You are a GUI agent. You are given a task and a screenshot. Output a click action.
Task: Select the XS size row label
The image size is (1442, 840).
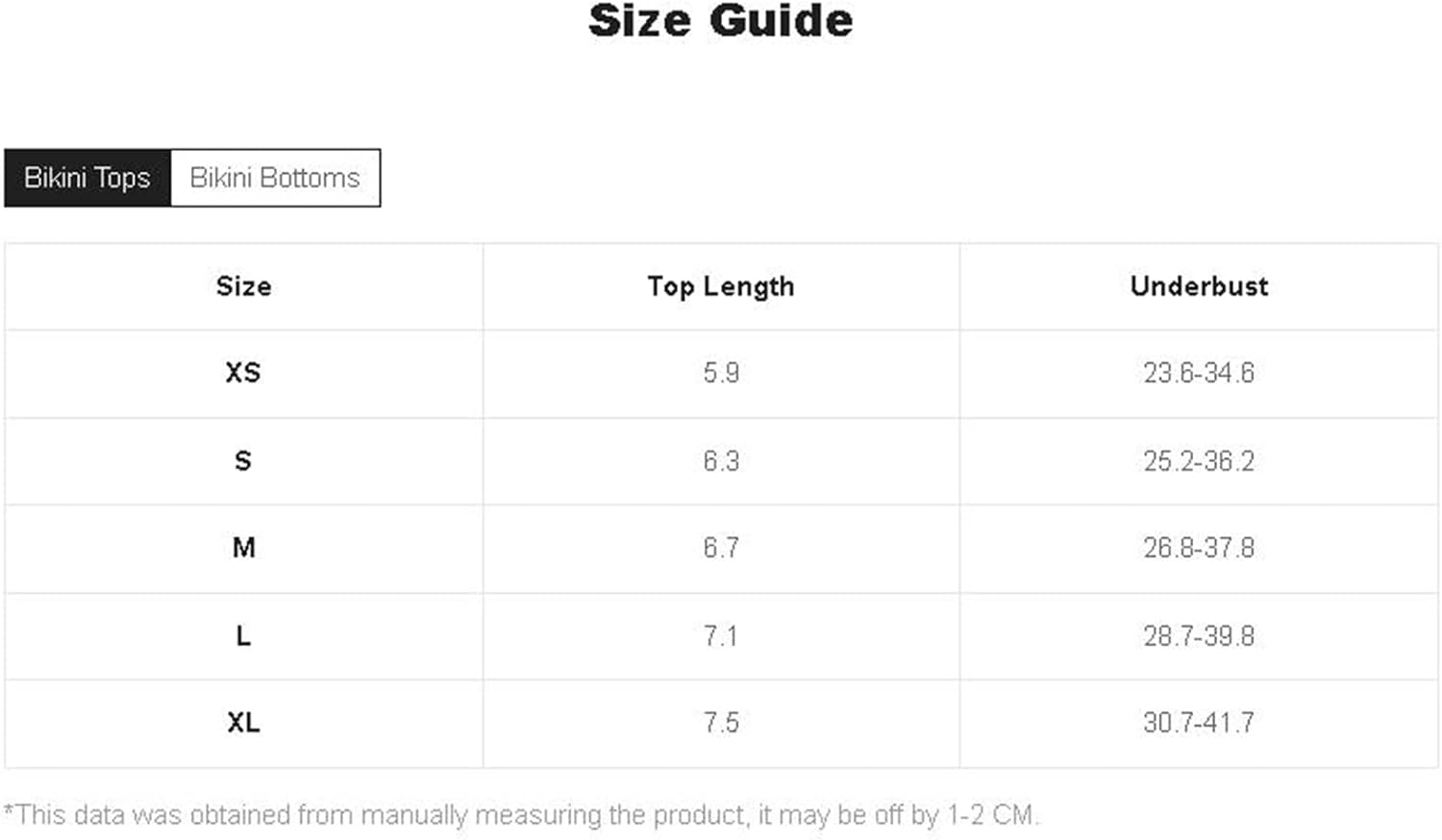coord(243,373)
